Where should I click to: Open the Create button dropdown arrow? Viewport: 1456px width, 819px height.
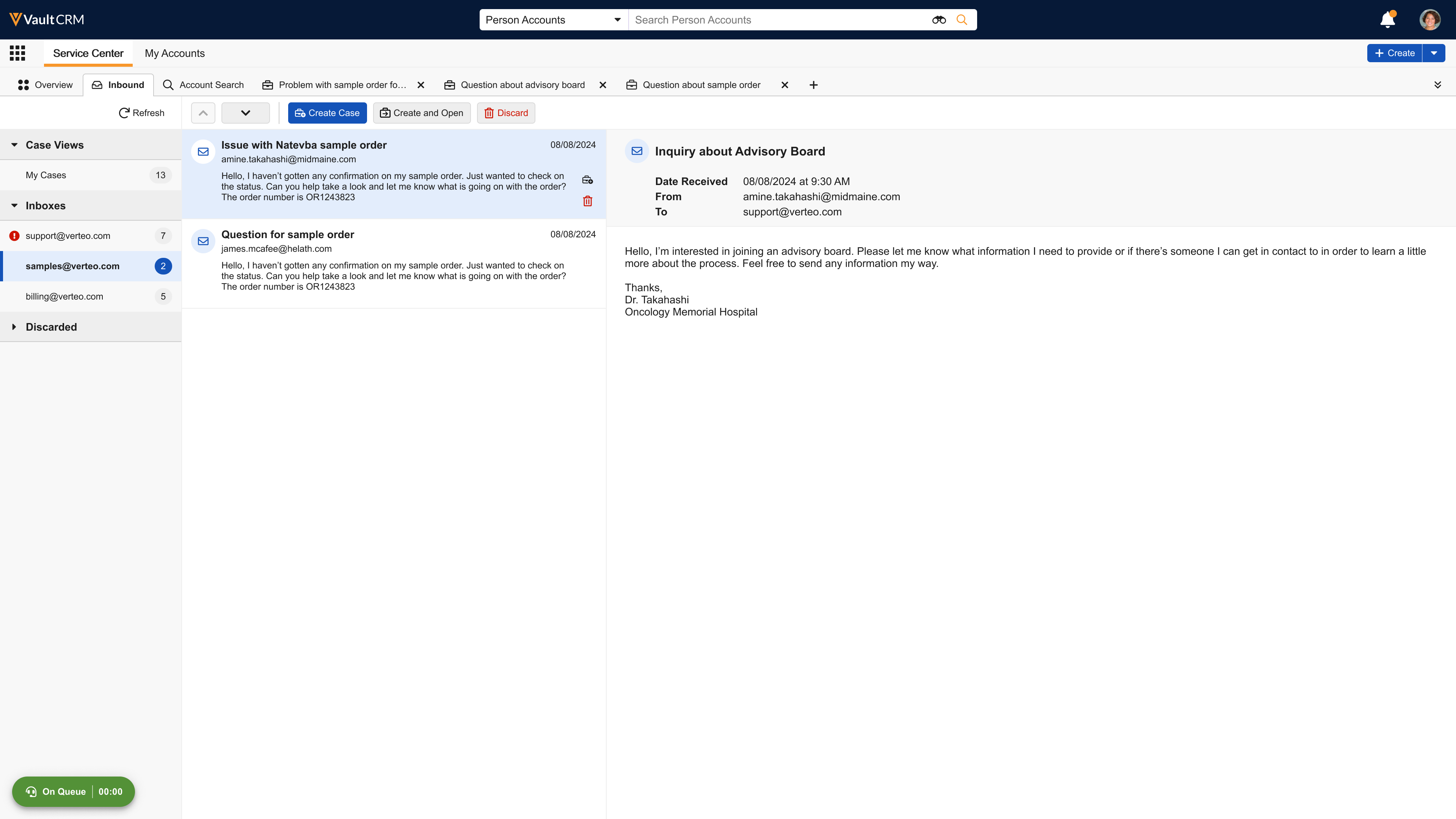pyautogui.click(x=1434, y=53)
